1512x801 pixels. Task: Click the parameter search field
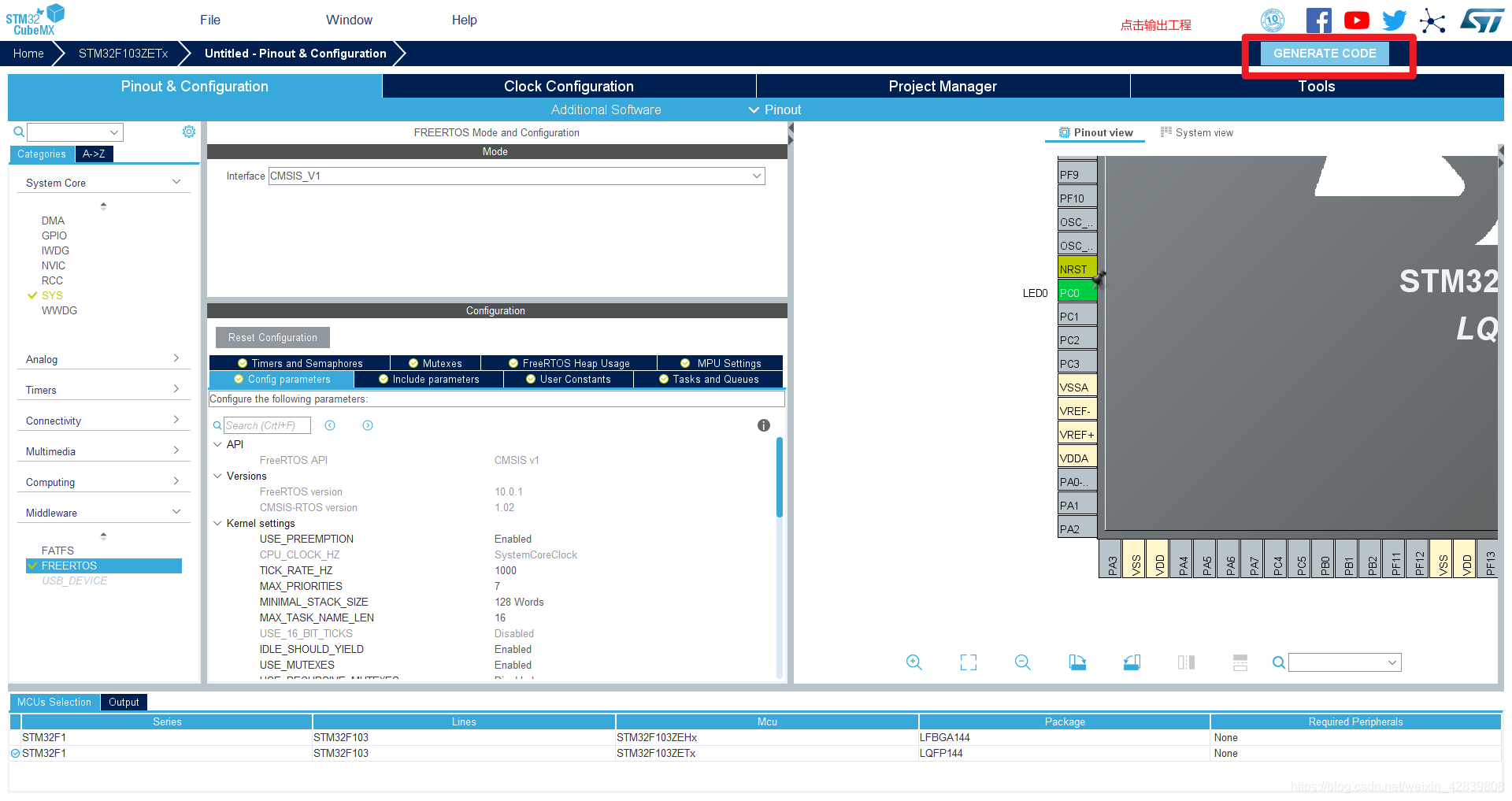[x=267, y=425]
